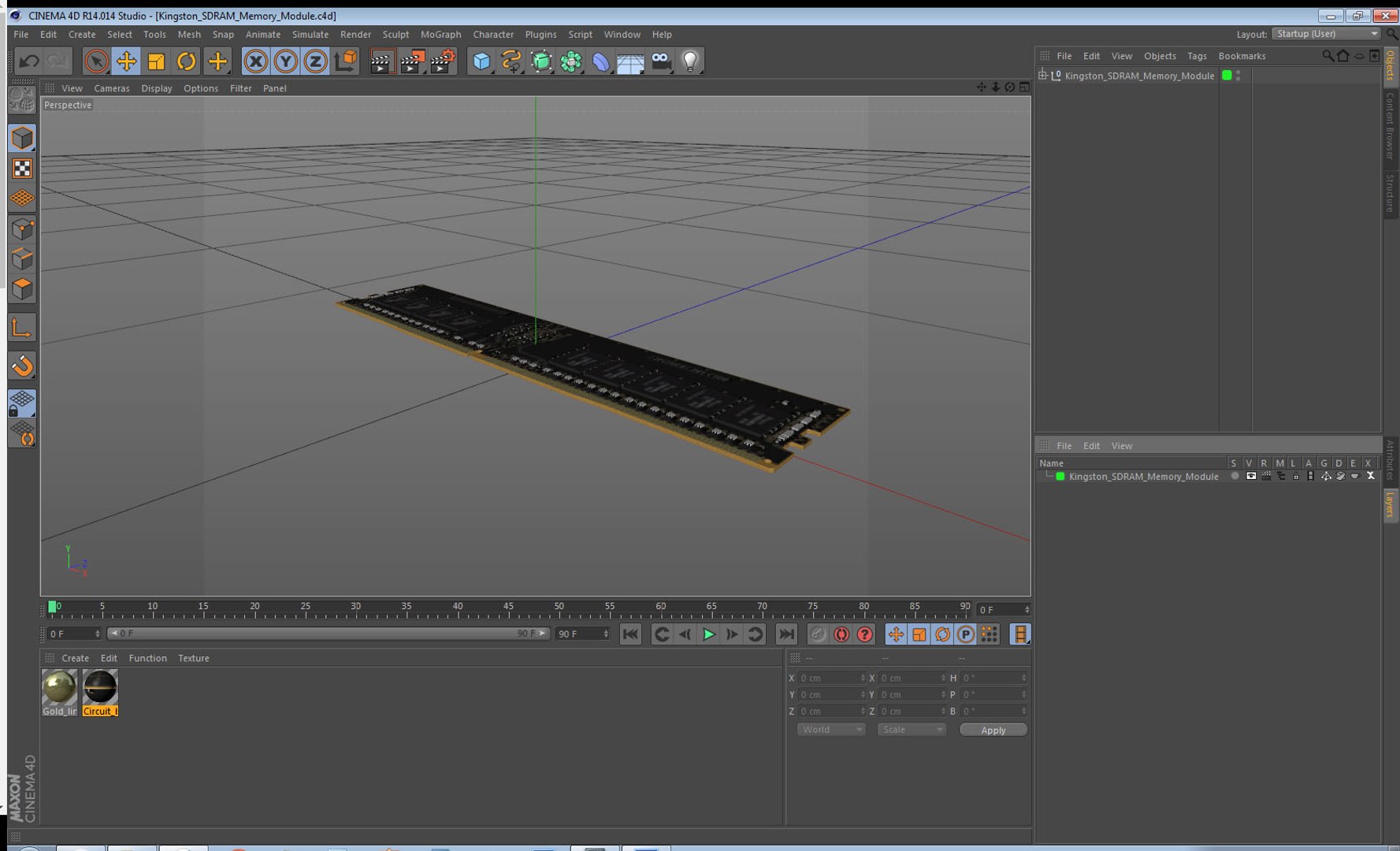Viewport: 1400px width, 851px height.
Task: Add a Light object bulb icon
Action: pos(690,61)
